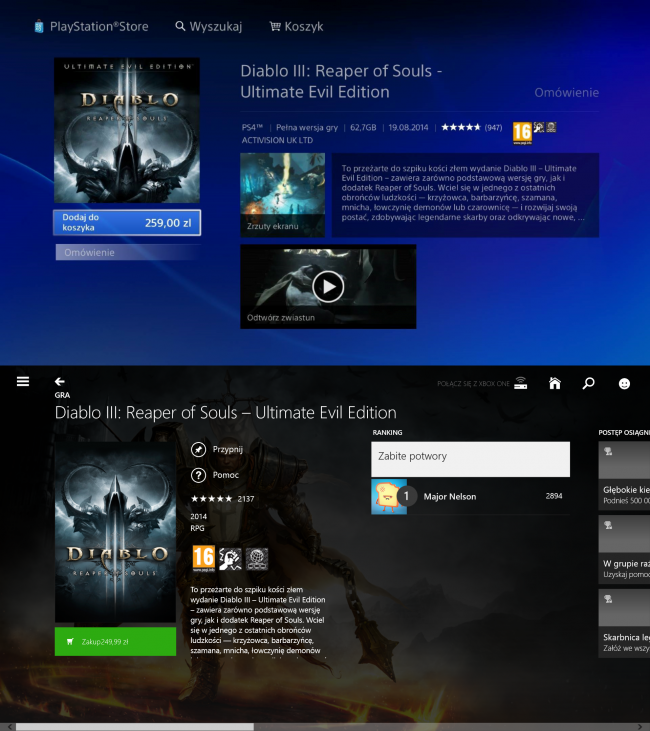This screenshot has height=731, width=650.
Task: Open the Omówienie tab beside the PlayStation game title
Action: [x=567, y=92]
